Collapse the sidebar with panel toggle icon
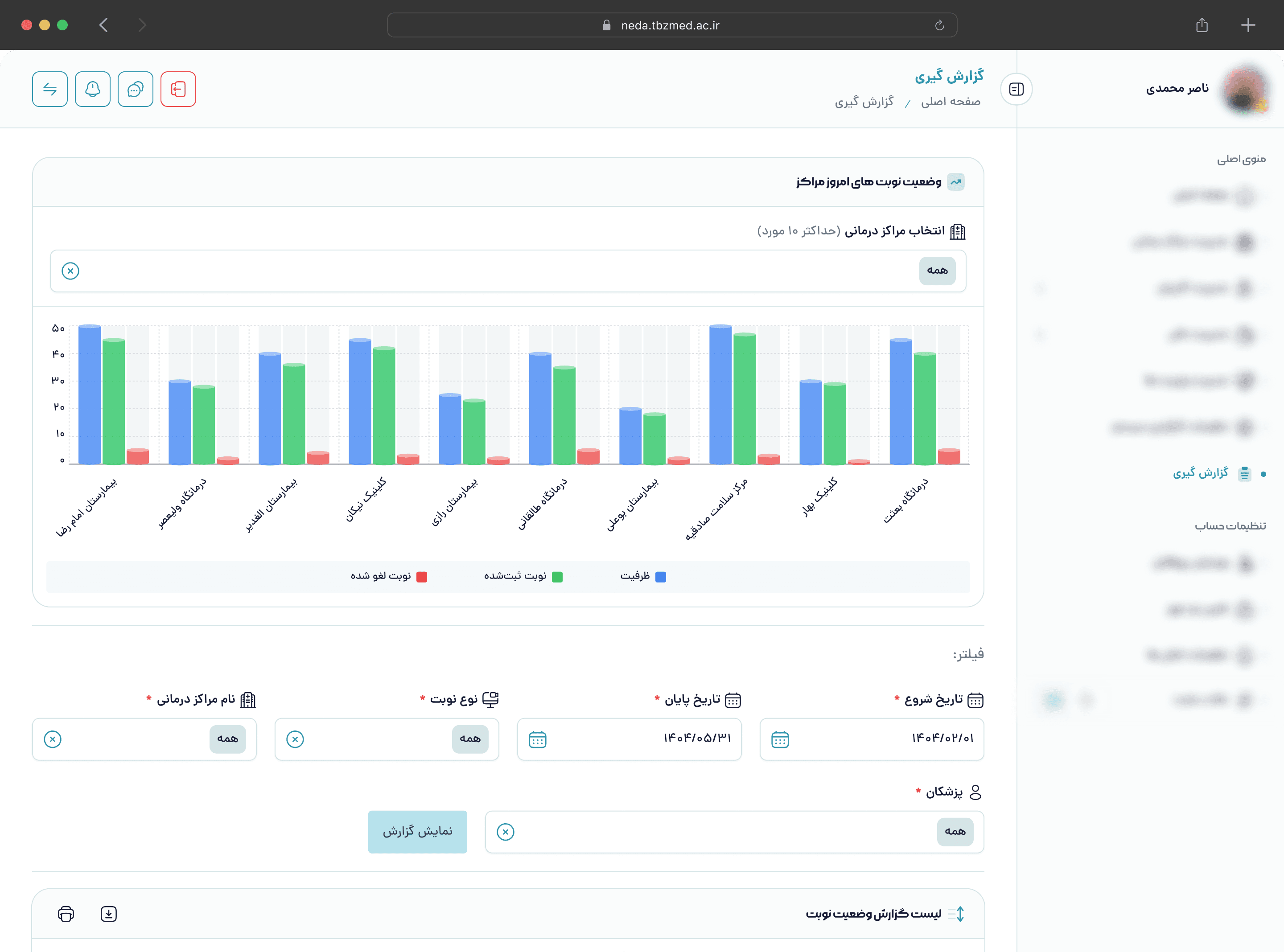 (x=1016, y=89)
